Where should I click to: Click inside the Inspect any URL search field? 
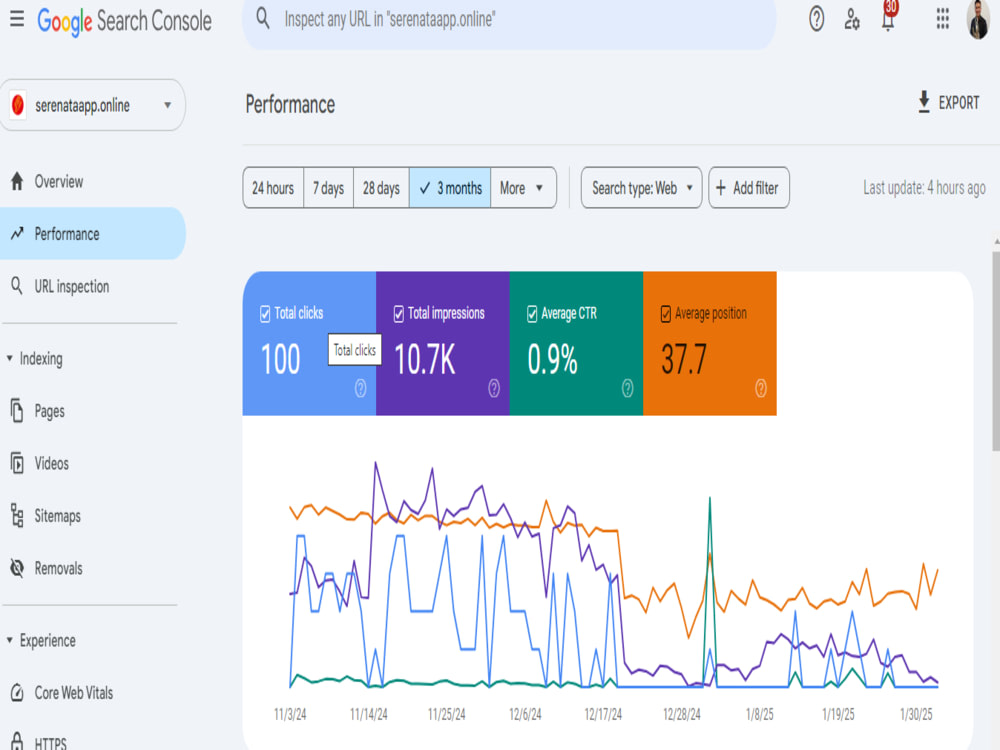(509, 20)
